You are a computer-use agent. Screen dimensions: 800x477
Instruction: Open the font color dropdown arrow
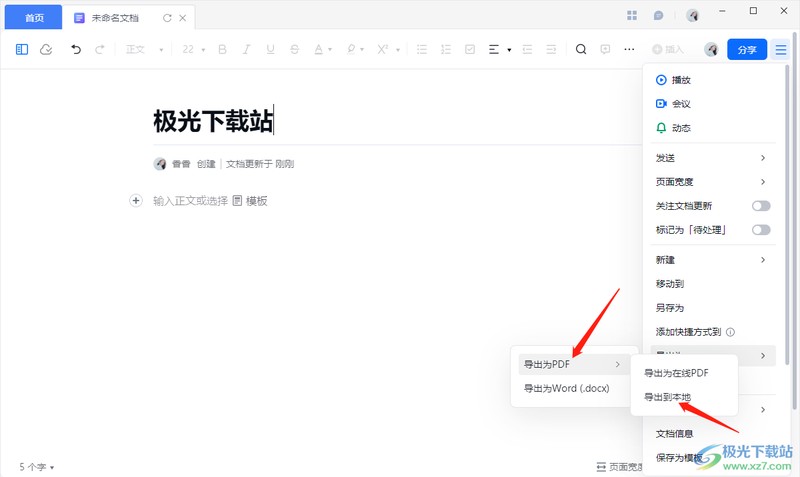pos(330,50)
